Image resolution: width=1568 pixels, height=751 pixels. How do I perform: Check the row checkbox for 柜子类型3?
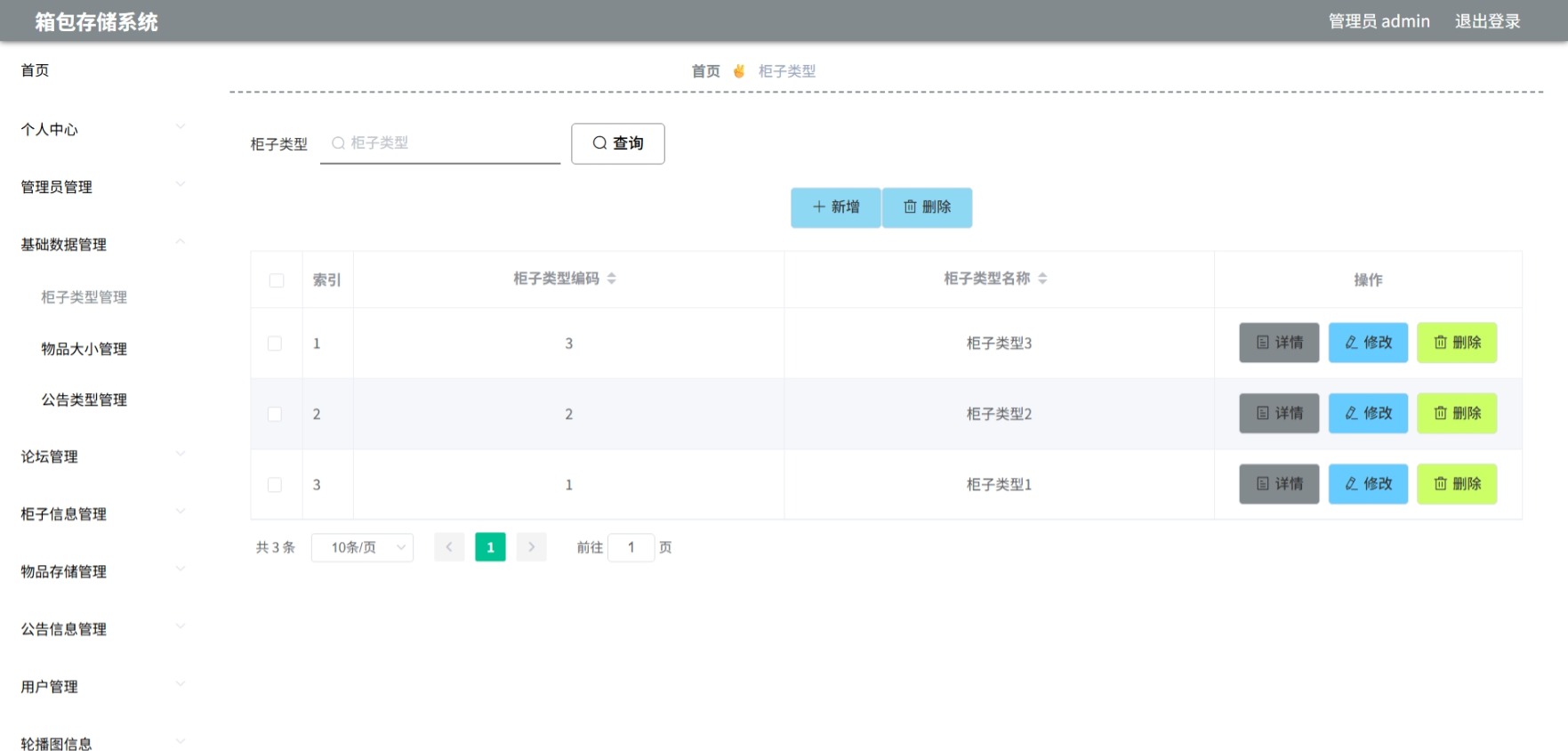[275, 343]
